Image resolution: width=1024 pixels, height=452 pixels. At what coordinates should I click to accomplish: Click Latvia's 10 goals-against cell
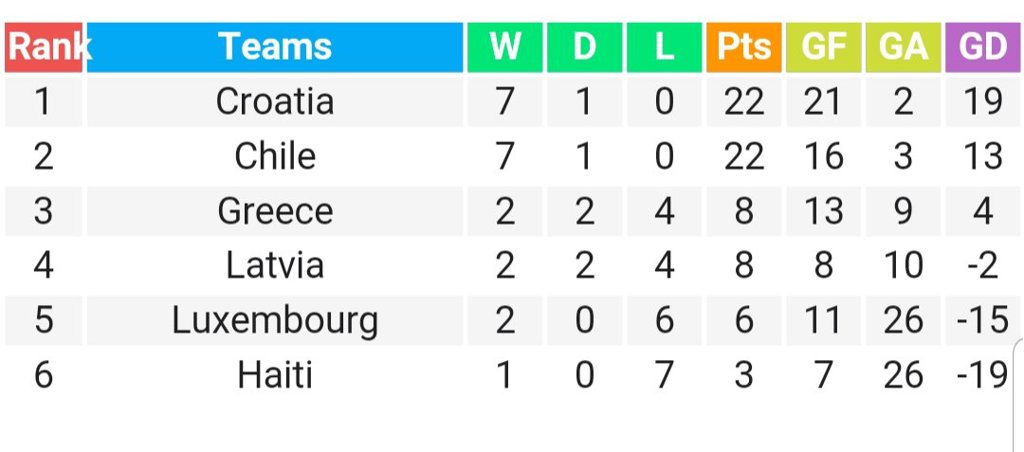[903, 266]
